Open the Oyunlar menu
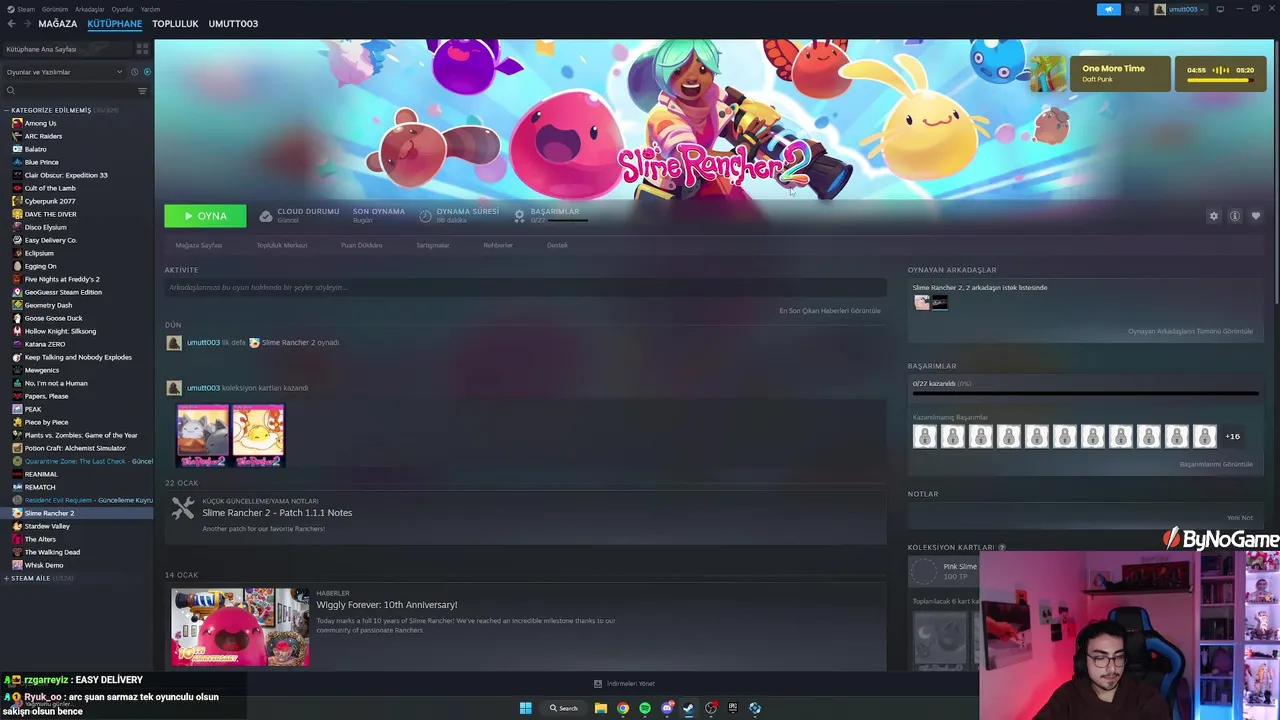Image resolution: width=1280 pixels, height=720 pixels. click(x=122, y=9)
